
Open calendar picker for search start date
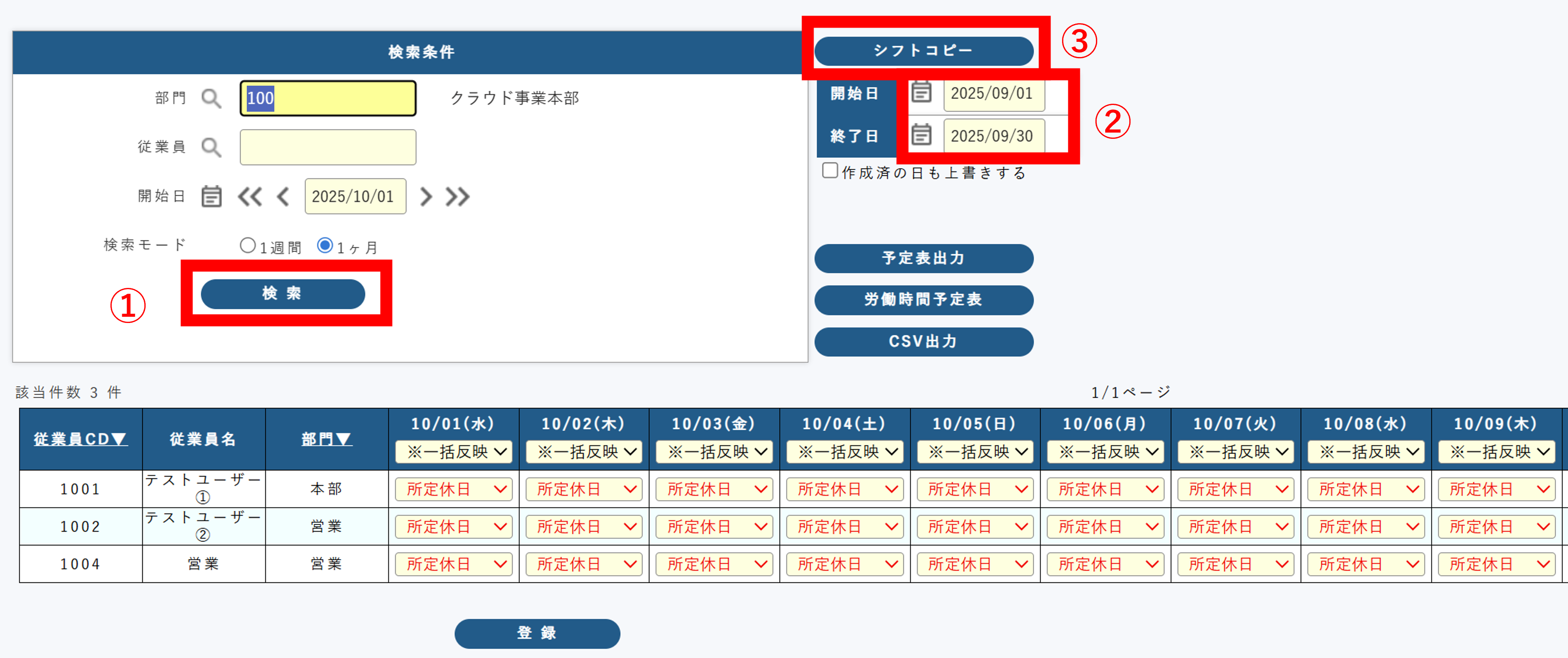pyautogui.click(x=211, y=196)
